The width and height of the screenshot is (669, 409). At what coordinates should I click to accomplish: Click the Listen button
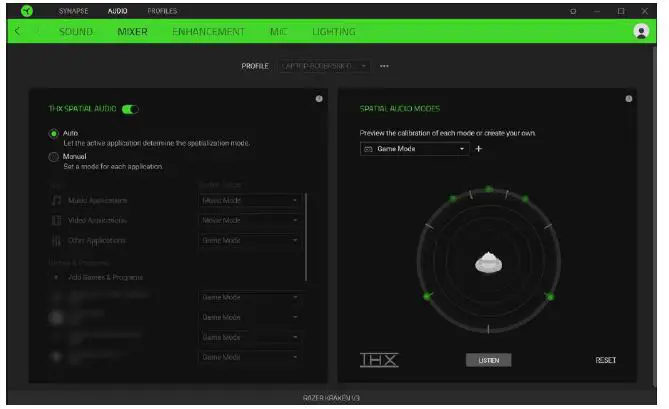[489, 360]
